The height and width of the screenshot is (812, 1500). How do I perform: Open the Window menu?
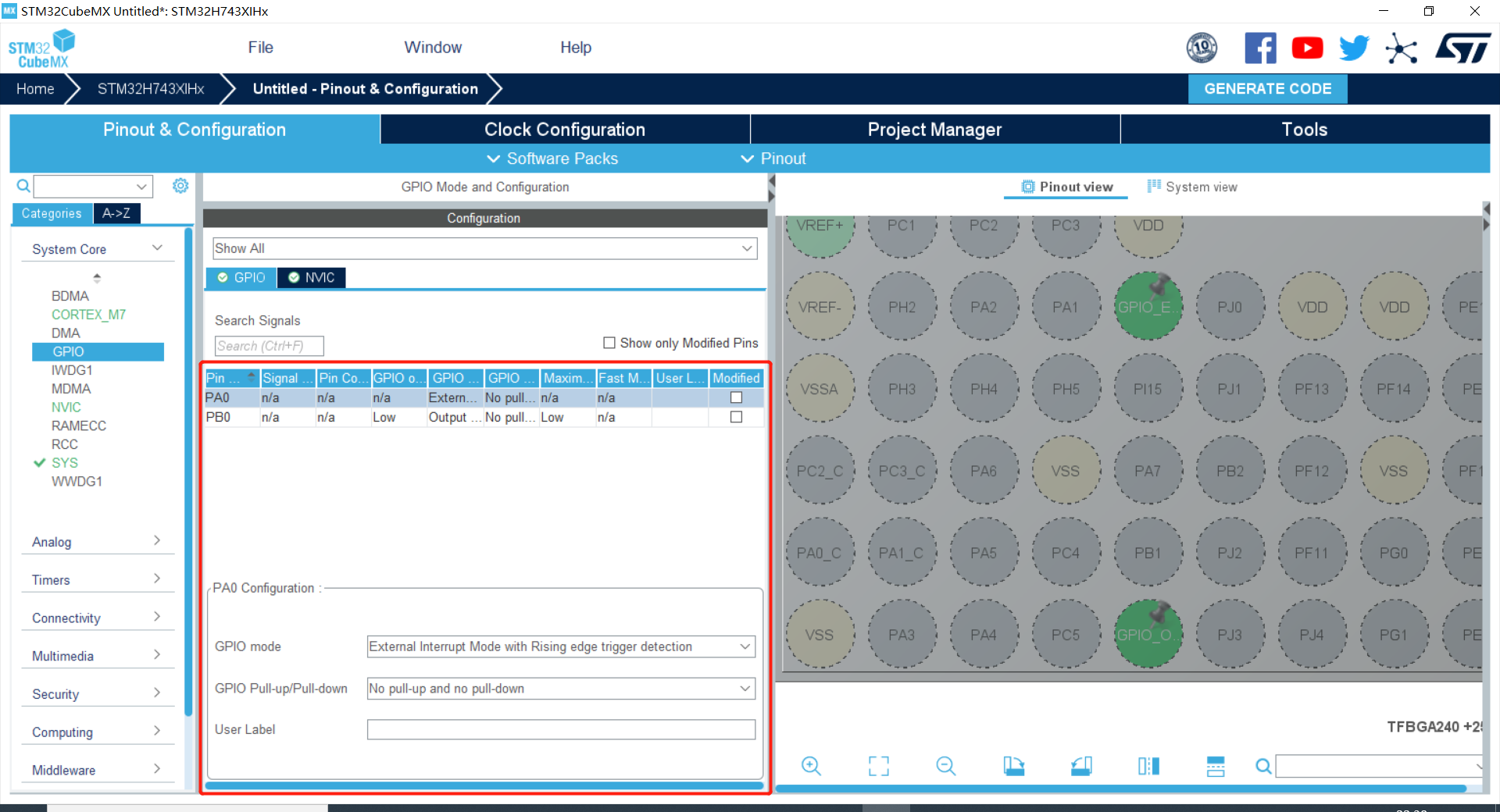(x=433, y=48)
